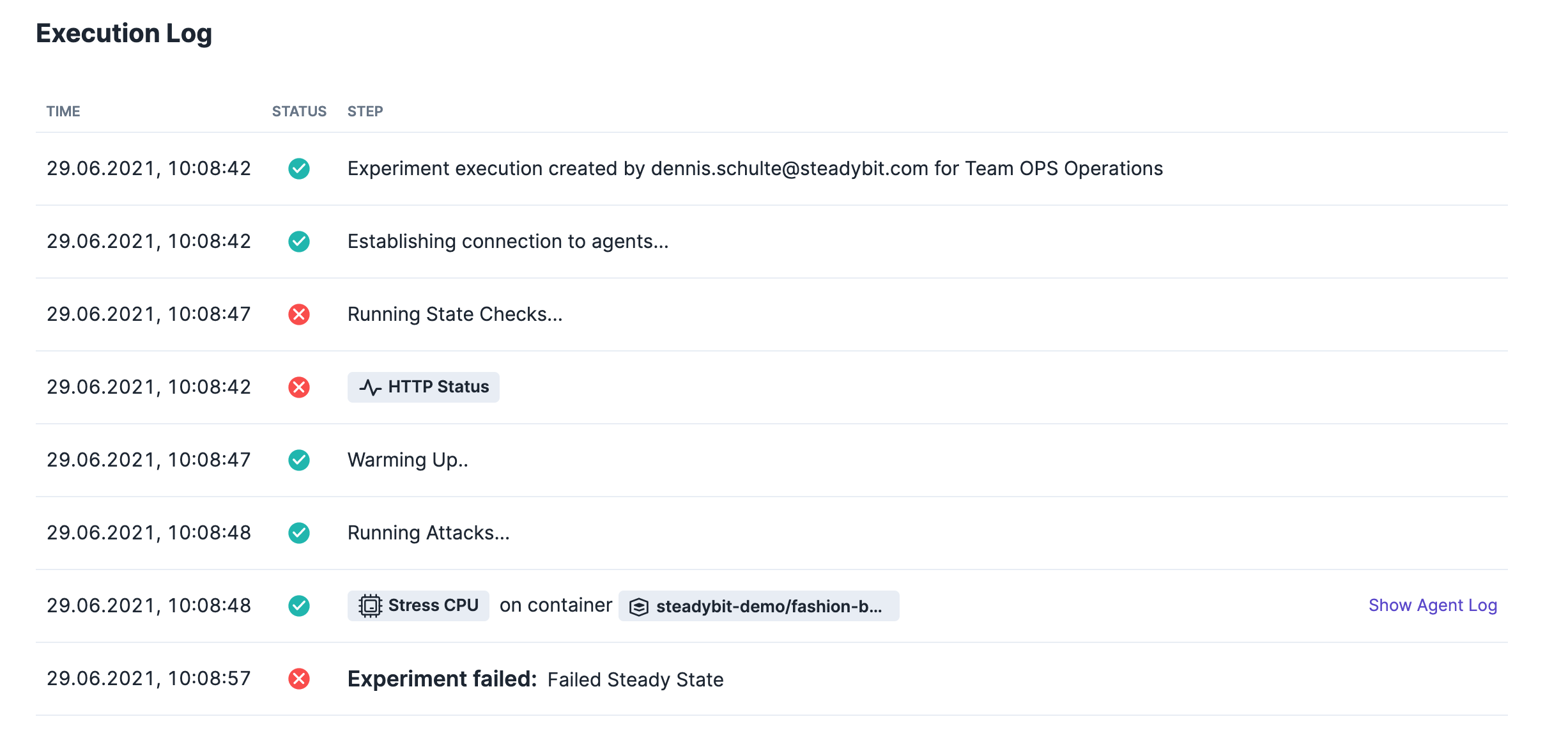Click the Experiment failed: Failed Steady State text

pyautogui.click(x=535, y=679)
